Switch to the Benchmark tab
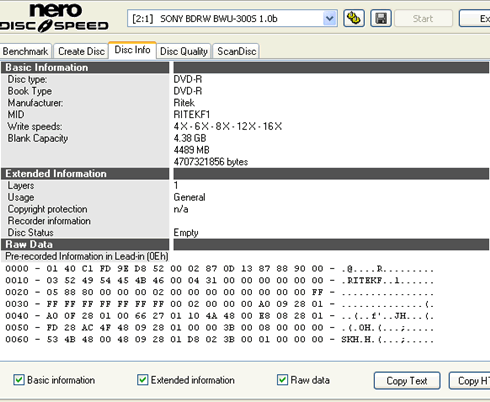 26,51
